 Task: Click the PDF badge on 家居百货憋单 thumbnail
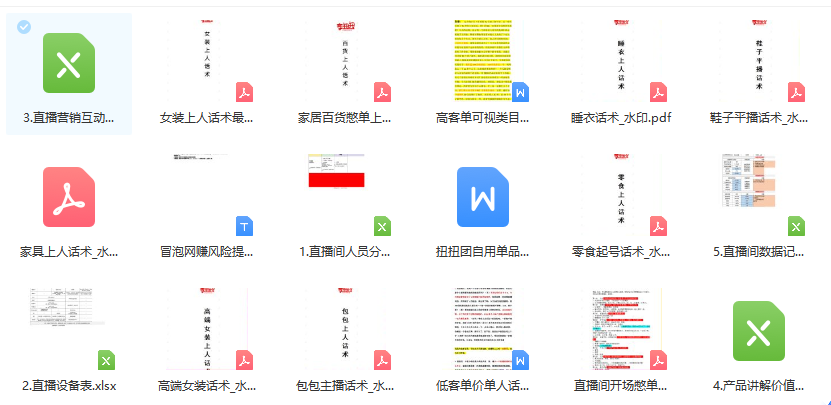click(x=383, y=92)
